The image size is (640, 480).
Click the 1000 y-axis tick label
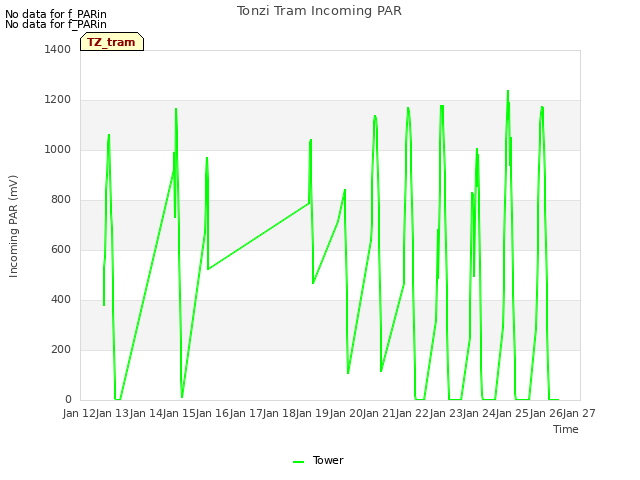click(x=58, y=149)
